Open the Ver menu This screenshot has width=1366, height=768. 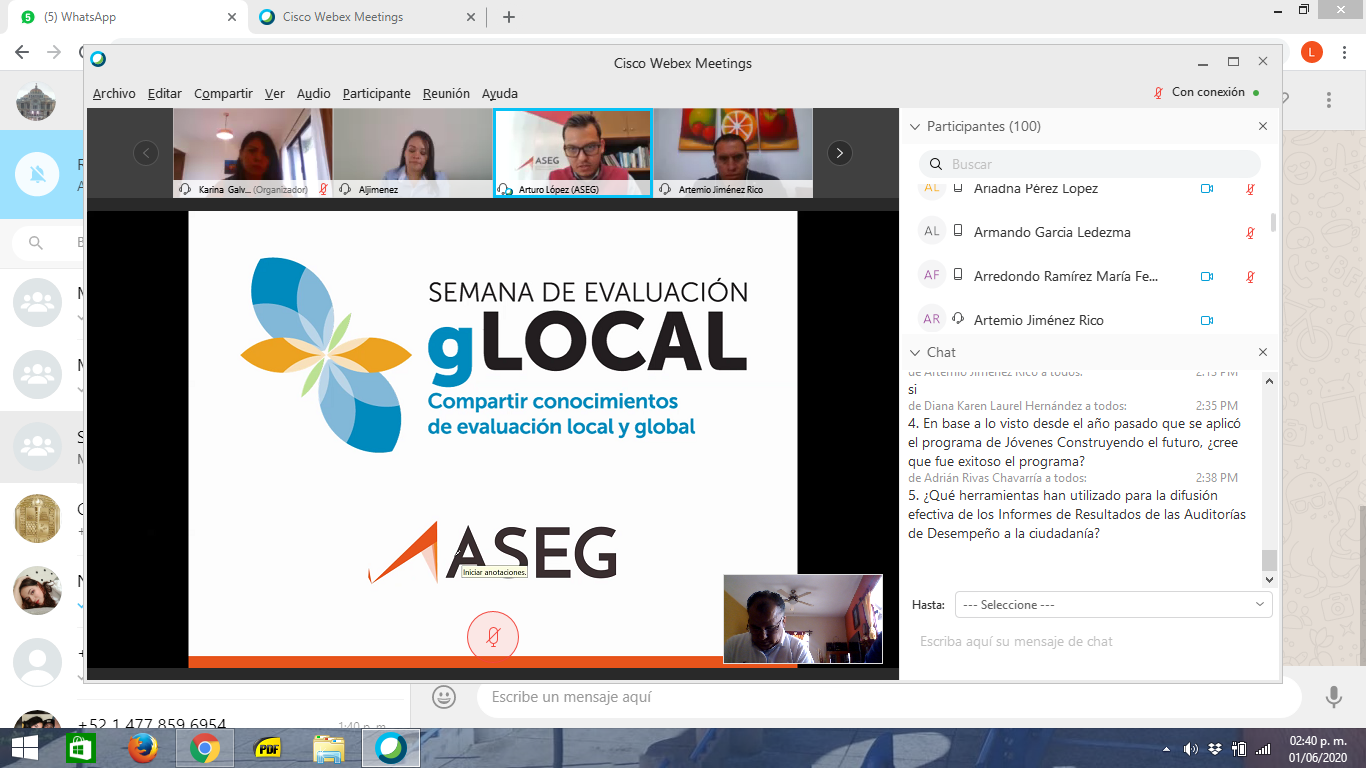point(275,94)
